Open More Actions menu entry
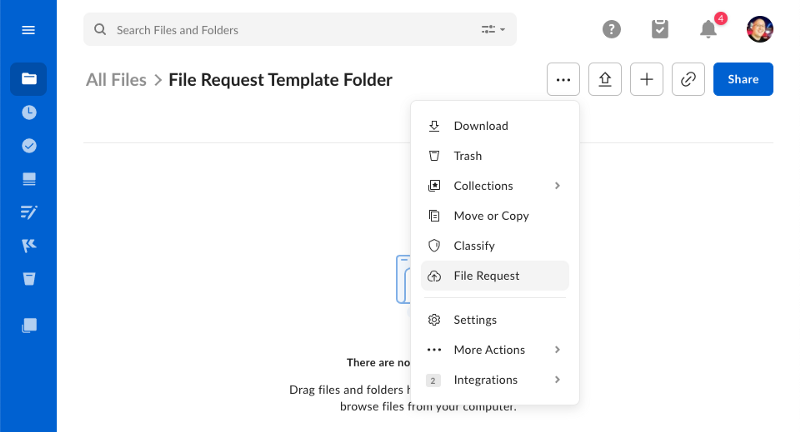 click(495, 350)
